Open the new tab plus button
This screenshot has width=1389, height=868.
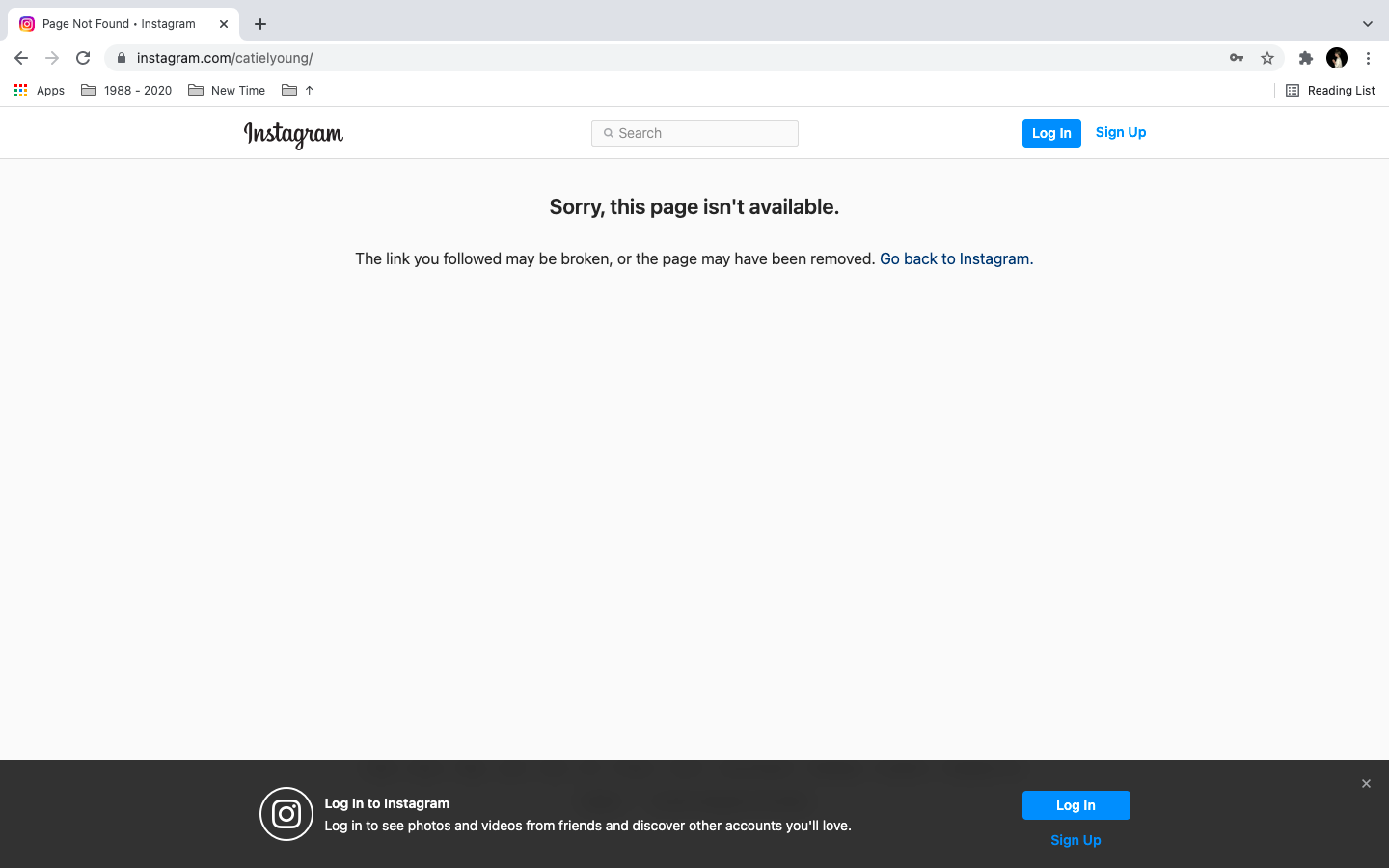[x=260, y=24]
